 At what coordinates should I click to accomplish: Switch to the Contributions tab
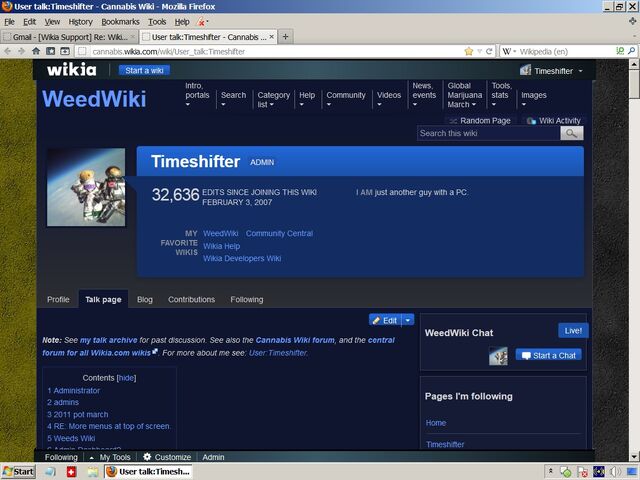[x=191, y=299]
